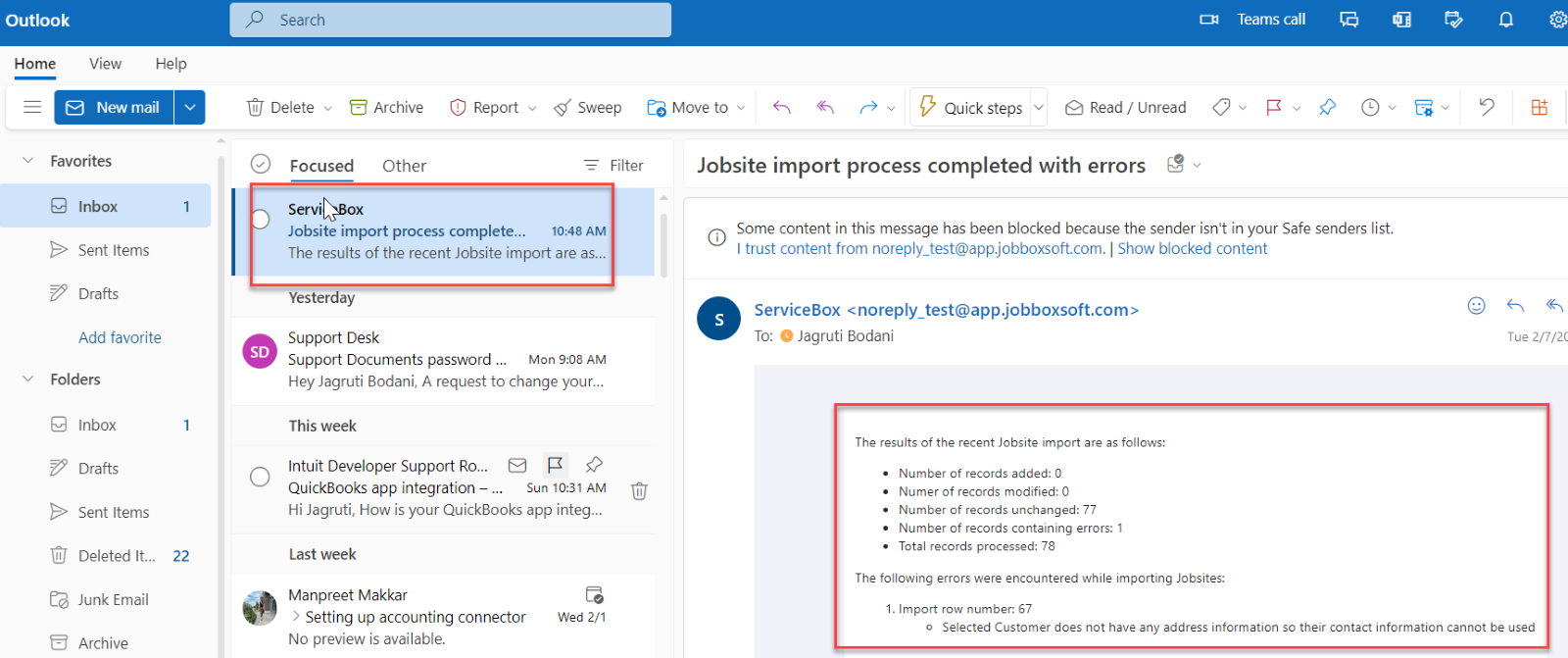Reply using arrow in reading pane header
Viewport: 1568px width, 658px height.
1515,306
